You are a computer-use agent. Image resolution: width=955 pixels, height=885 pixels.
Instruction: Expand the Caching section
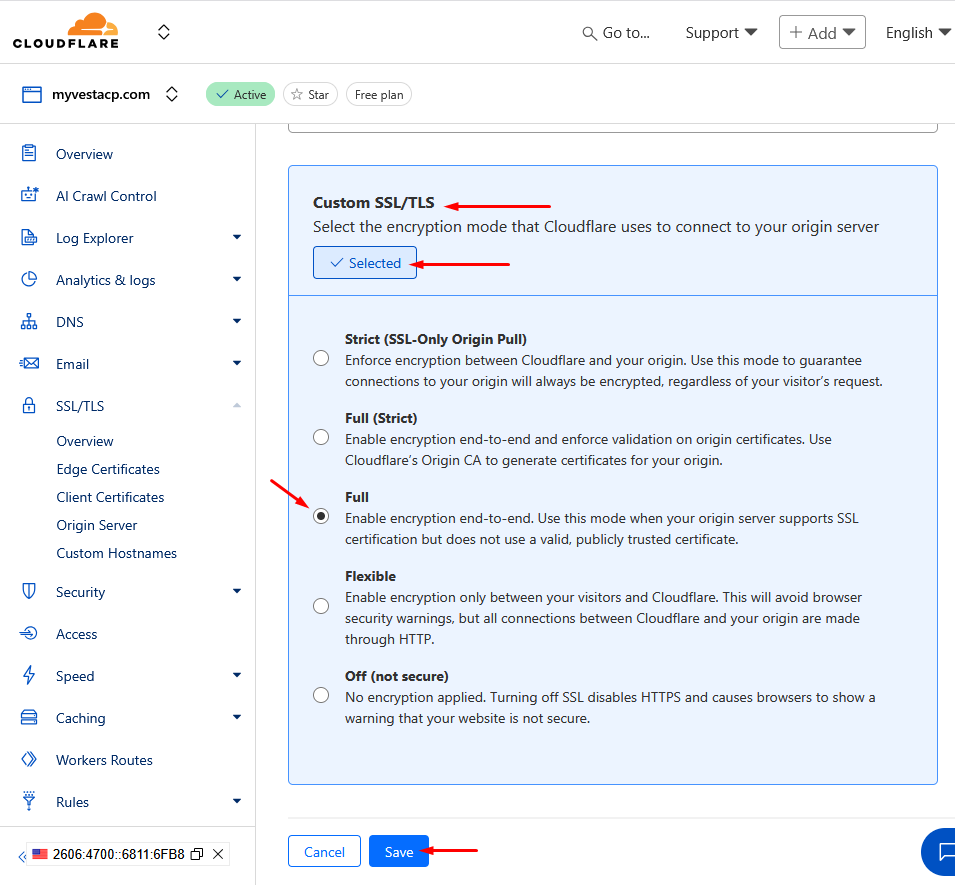click(x=237, y=718)
